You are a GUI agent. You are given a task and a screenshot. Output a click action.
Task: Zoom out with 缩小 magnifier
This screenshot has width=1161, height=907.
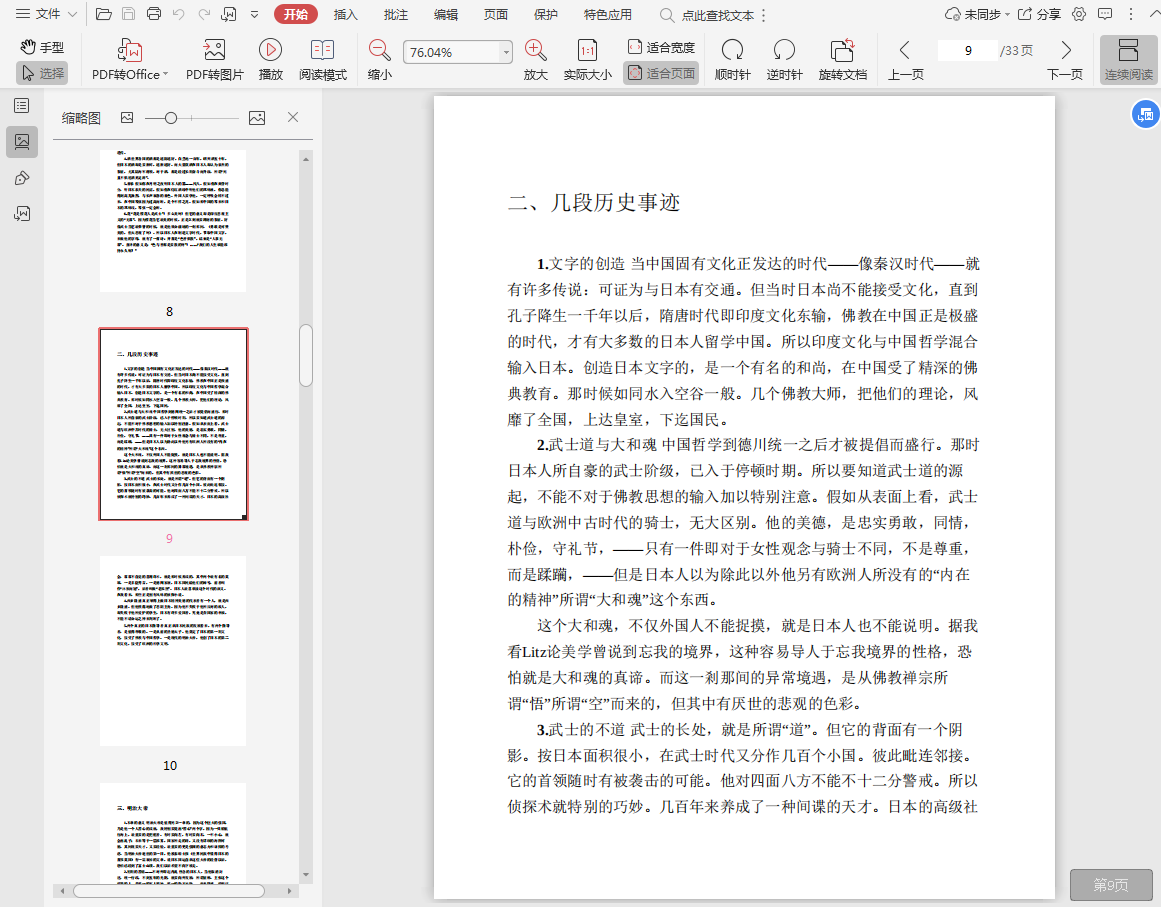pyautogui.click(x=380, y=51)
